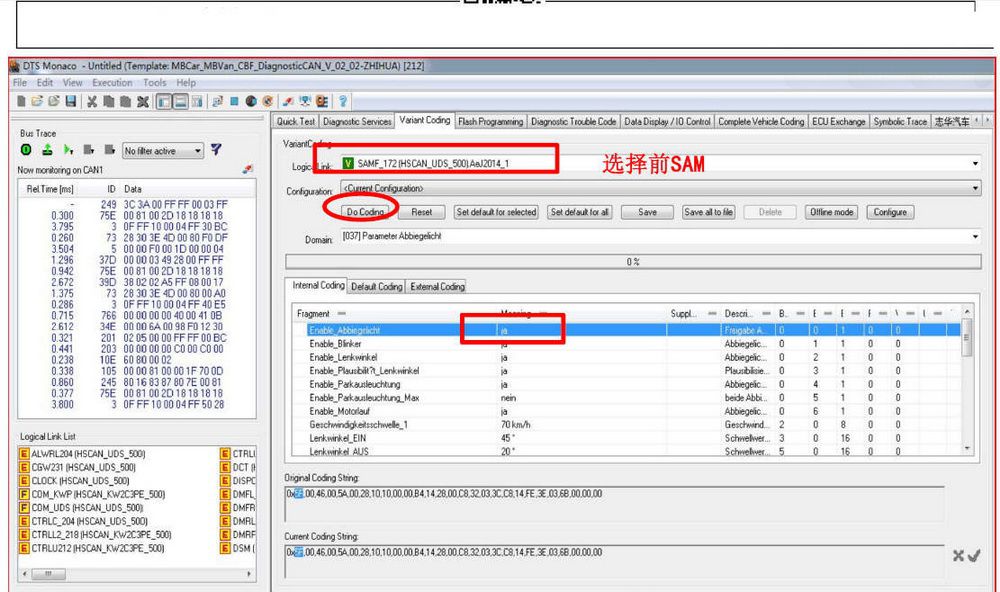
Task: Click the red connector toolbar icon
Action: click(x=288, y=101)
